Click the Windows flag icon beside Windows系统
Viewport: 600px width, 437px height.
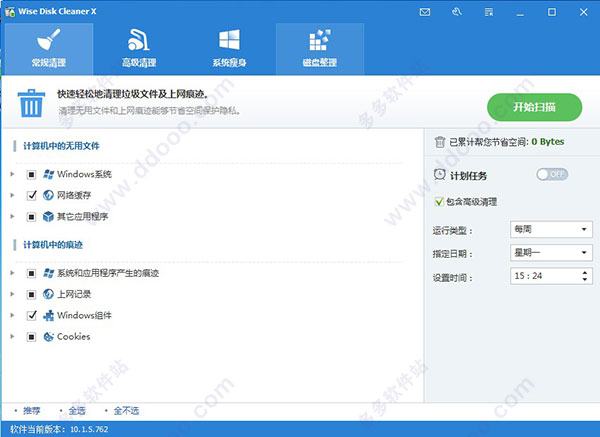(x=48, y=174)
